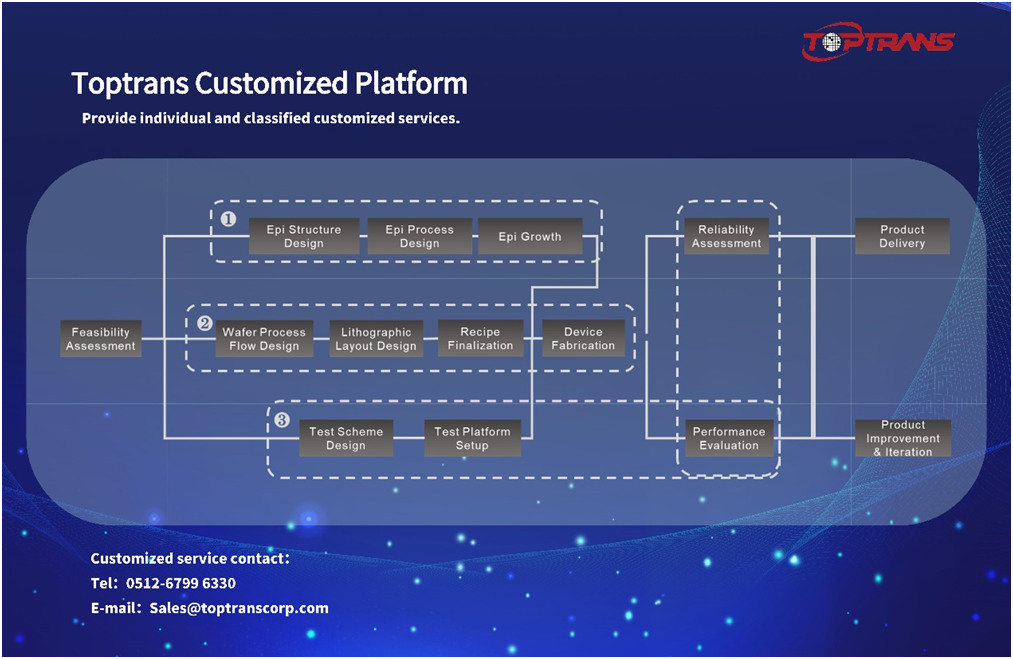Choose the Epi Growth box
The image size is (1013, 659).
click(530, 237)
